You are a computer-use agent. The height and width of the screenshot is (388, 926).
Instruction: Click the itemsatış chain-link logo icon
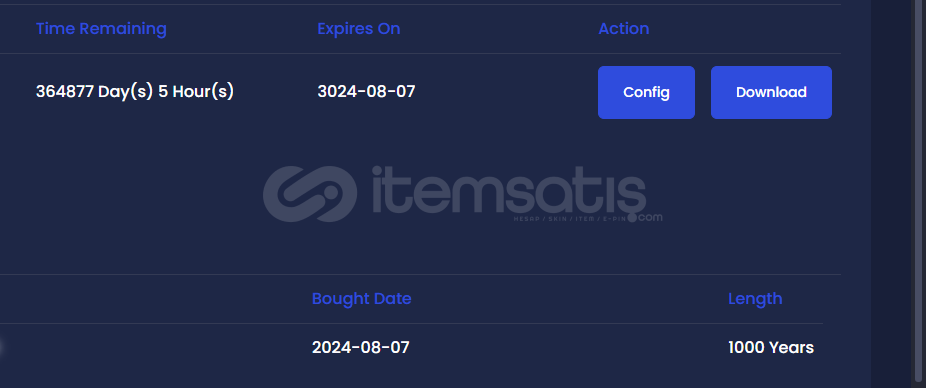tap(310, 193)
